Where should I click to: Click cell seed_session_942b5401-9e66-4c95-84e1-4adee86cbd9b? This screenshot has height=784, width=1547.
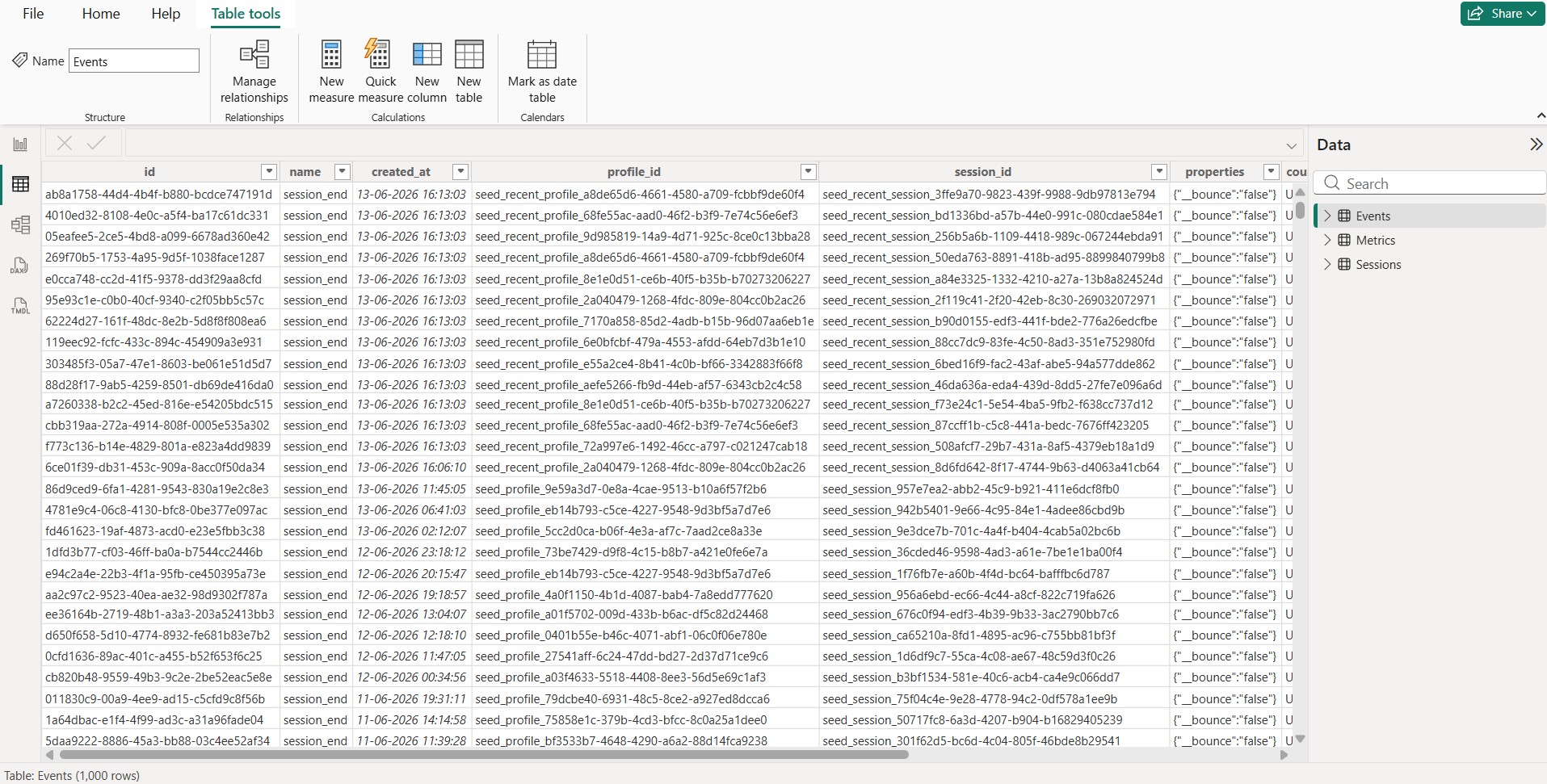click(994, 509)
